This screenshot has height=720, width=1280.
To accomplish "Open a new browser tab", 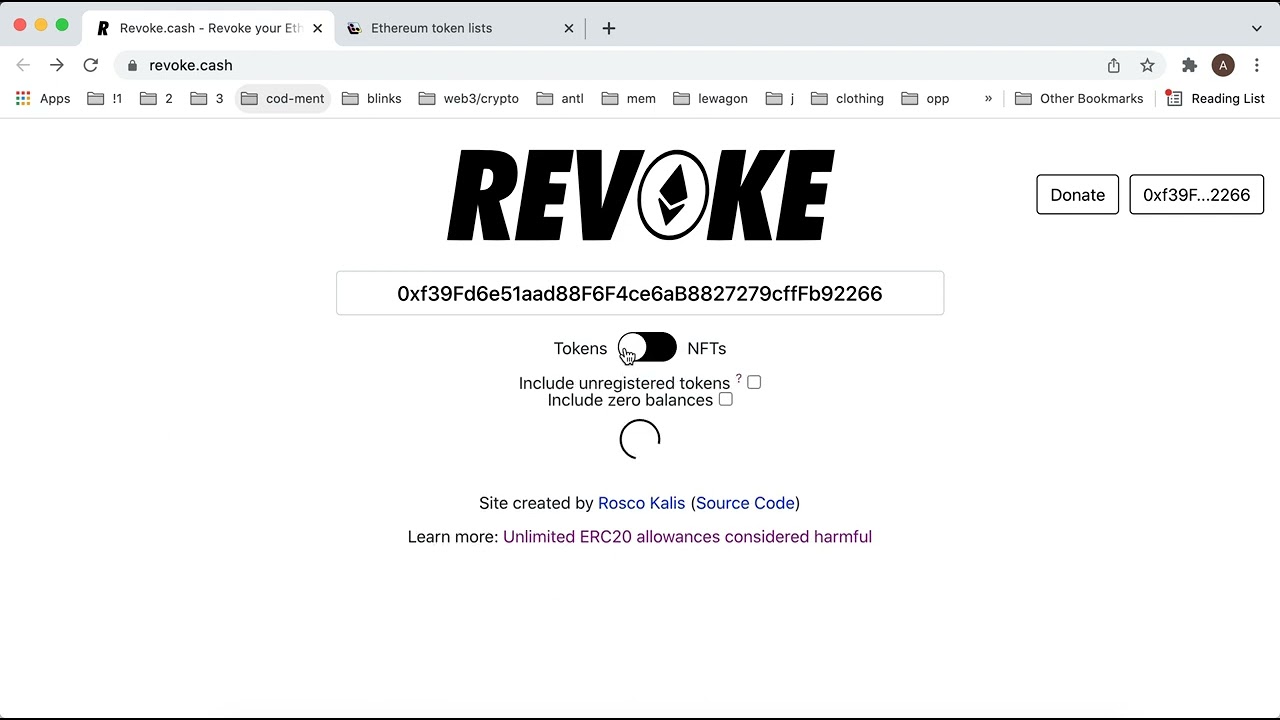I will [609, 28].
